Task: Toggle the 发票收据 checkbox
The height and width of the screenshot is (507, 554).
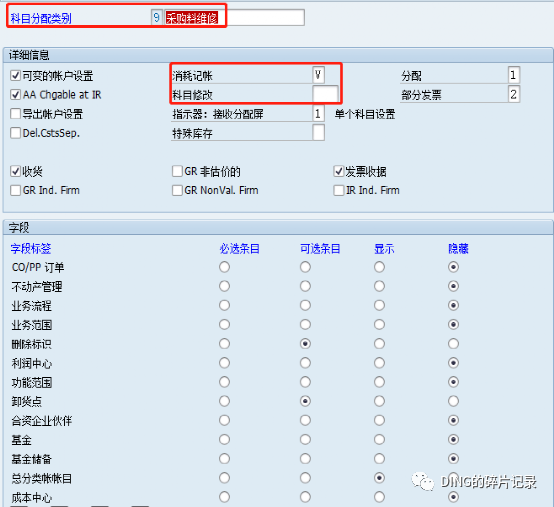Action: coord(338,171)
